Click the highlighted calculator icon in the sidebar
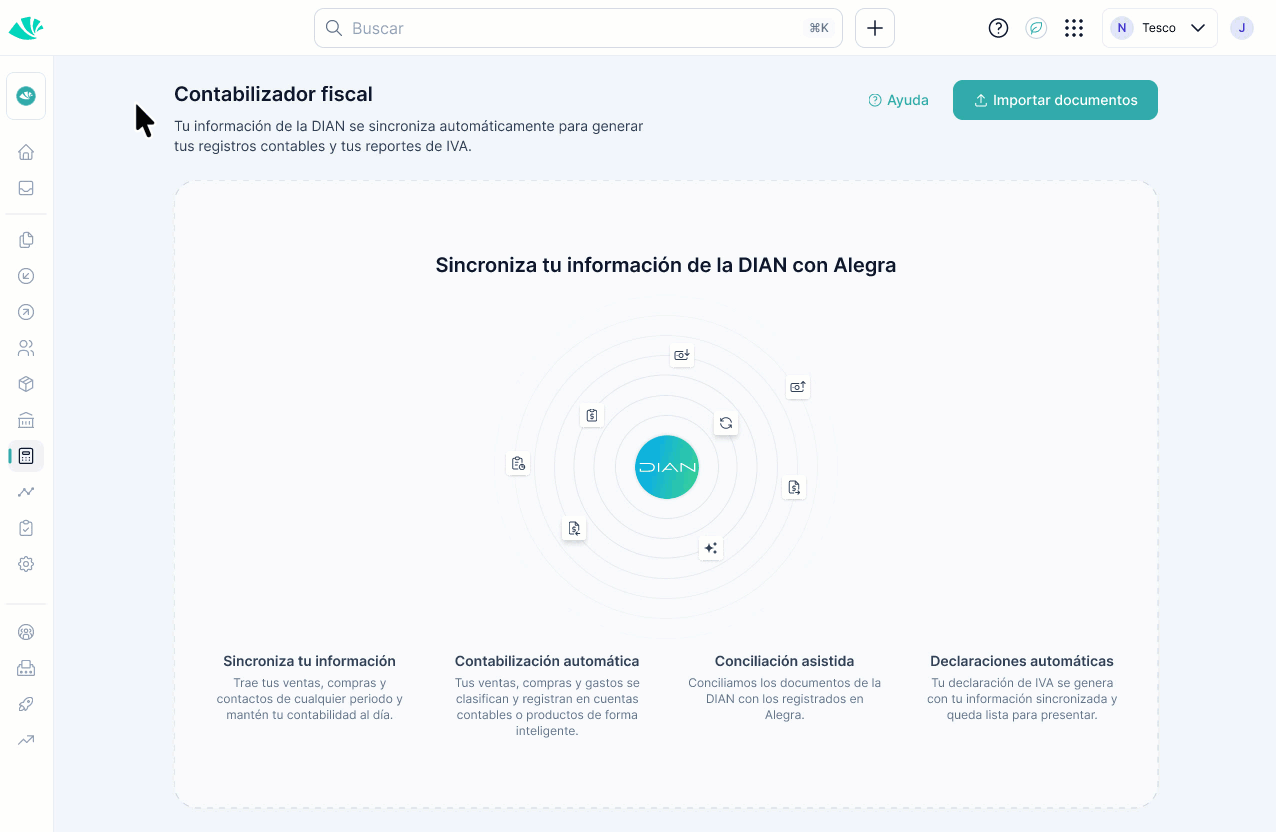The height and width of the screenshot is (832, 1276). point(26,456)
